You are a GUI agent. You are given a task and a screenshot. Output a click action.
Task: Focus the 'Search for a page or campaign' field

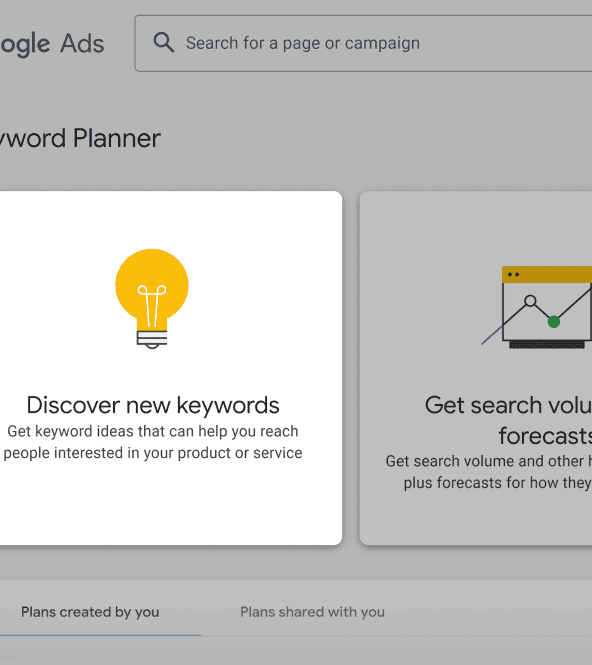click(x=363, y=43)
